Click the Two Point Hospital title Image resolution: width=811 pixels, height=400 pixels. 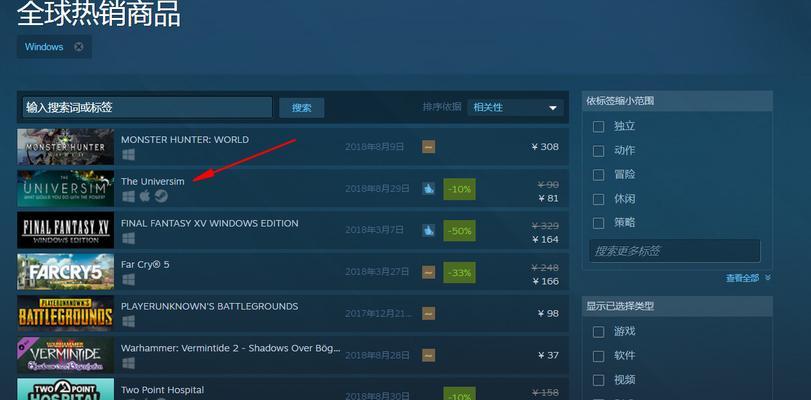click(x=162, y=390)
